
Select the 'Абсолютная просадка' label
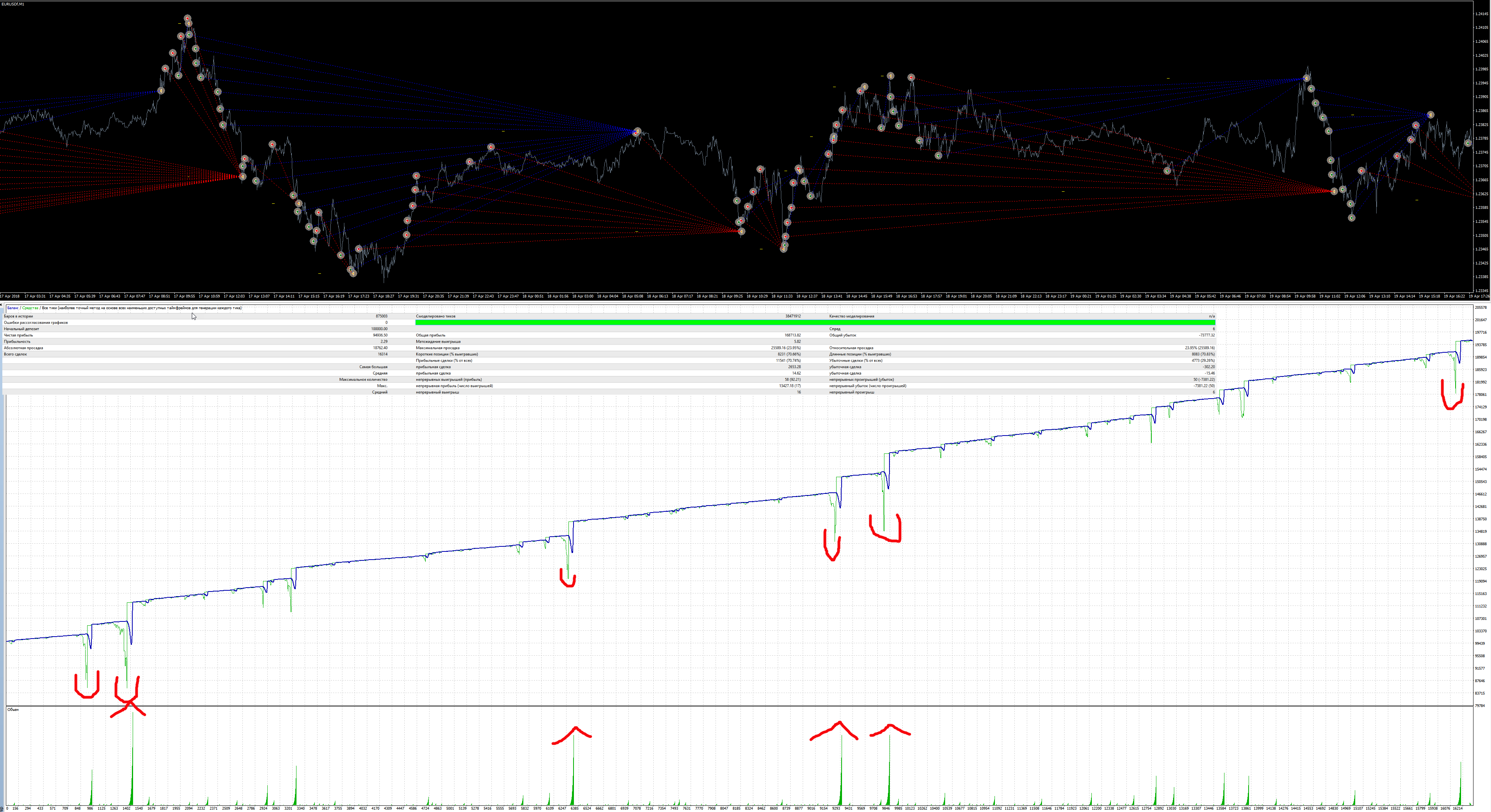pyautogui.click(x=24, y=348)
